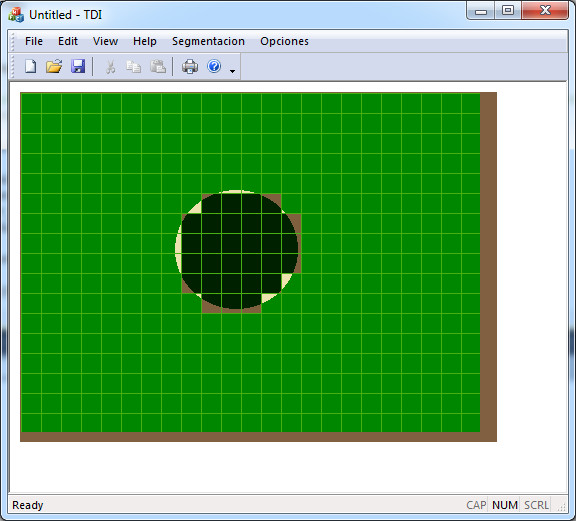576x521 pixels.
Task: Click the Copy toolbar icon
Action: click(134, 67)
